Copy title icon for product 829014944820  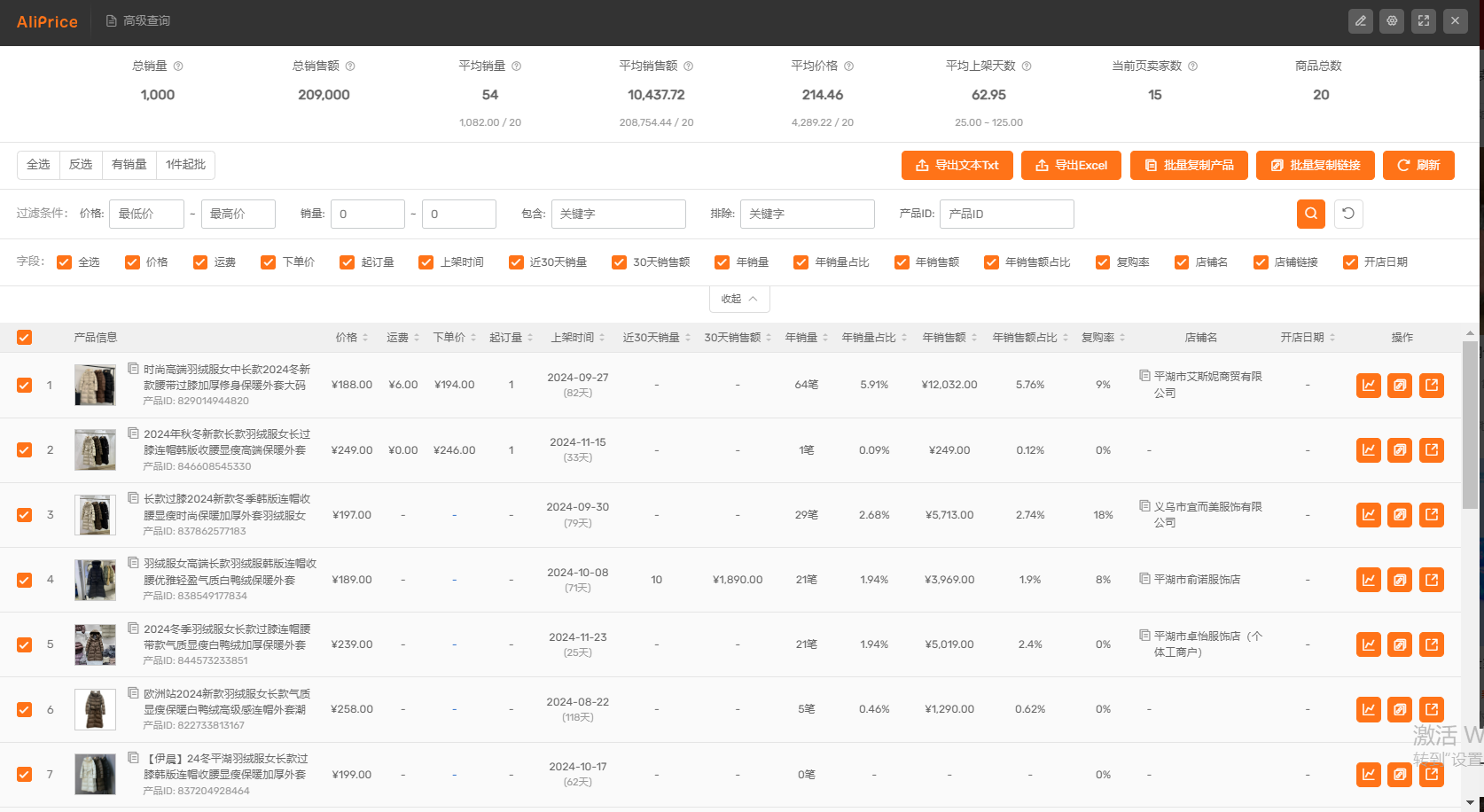point(134,368)
